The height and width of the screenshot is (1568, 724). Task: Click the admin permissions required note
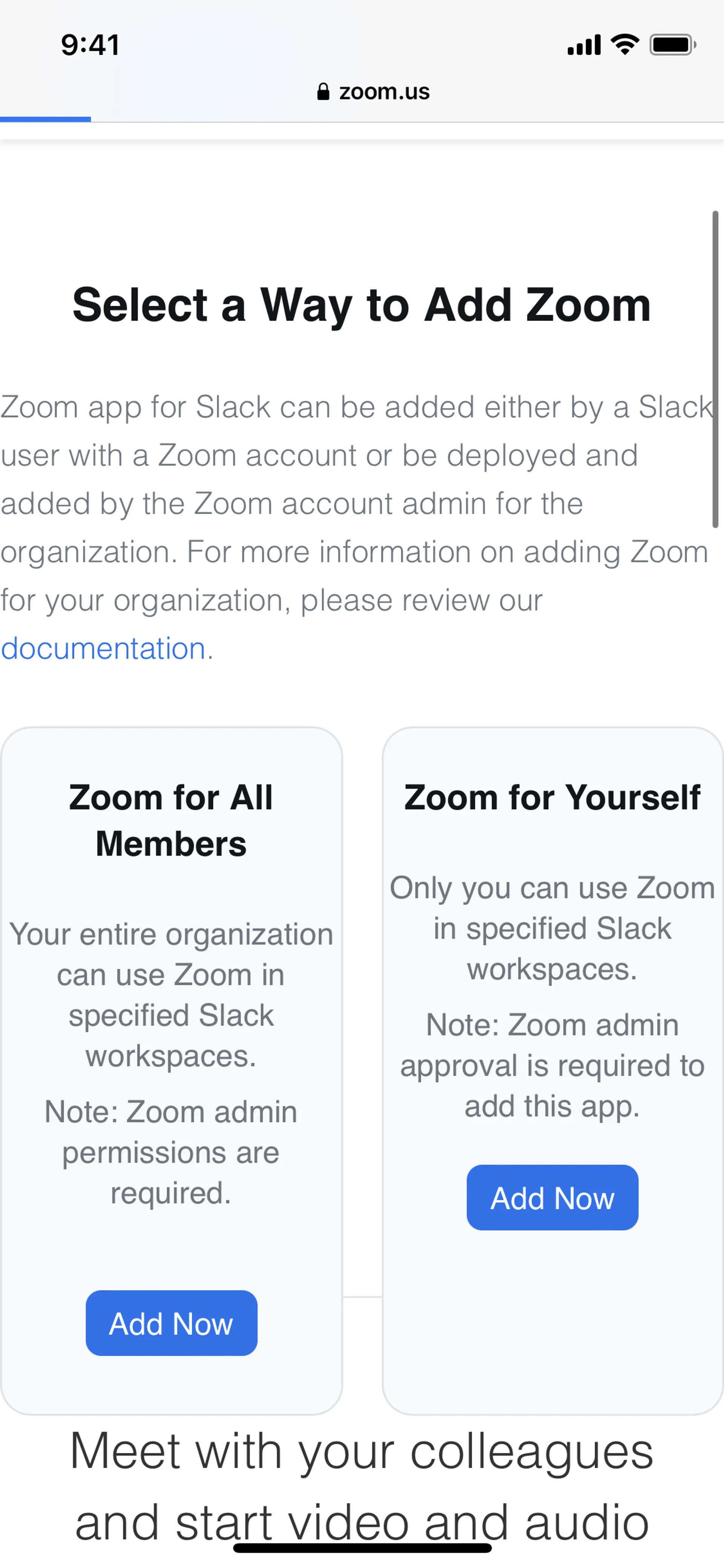click(171, 1152)
